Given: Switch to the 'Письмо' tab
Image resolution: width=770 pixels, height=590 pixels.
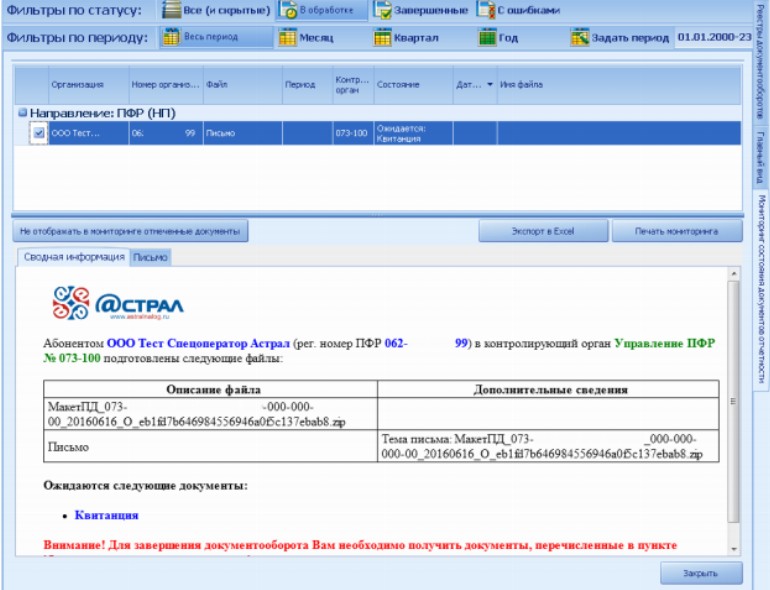Looking at the screenshot, I should pos(150,257).
